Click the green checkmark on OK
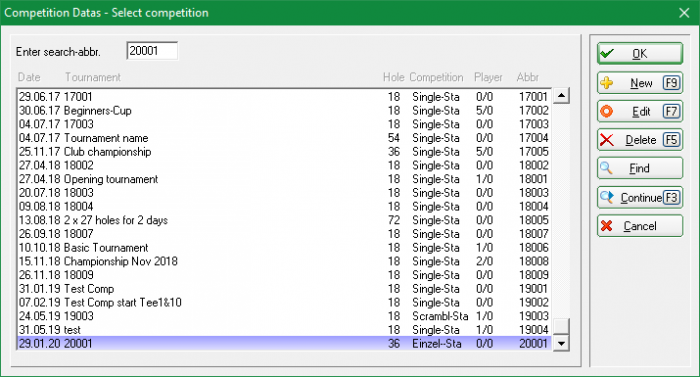This screenshot has width=700, height=377. (x=607, y=54)
